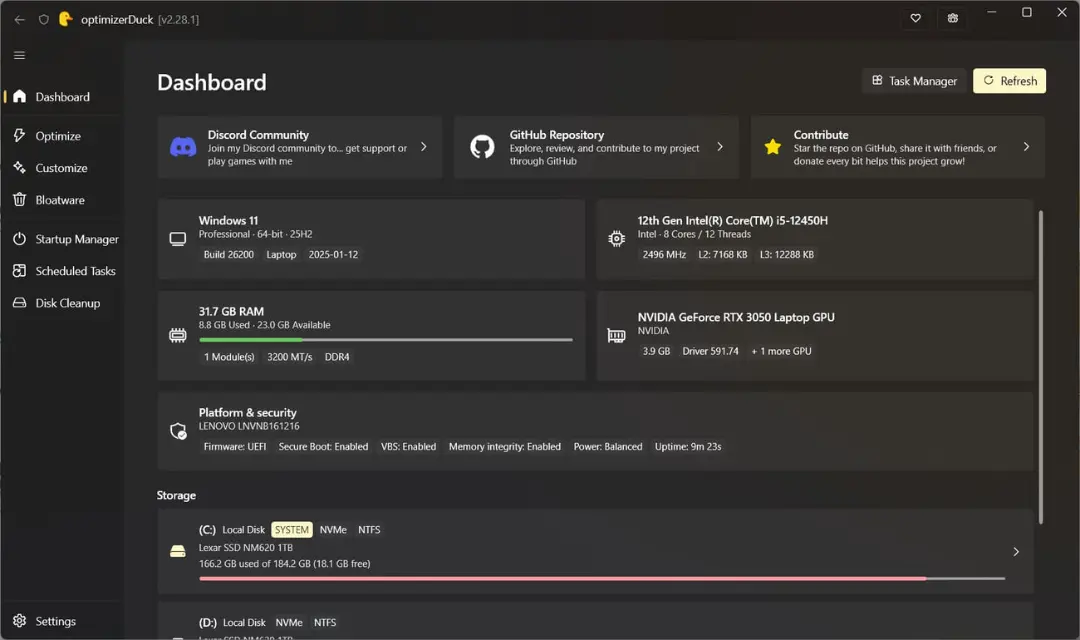Click the Platform & security shield icon
The height and width of the screenshot is (640, 1080).
point(178,431)
